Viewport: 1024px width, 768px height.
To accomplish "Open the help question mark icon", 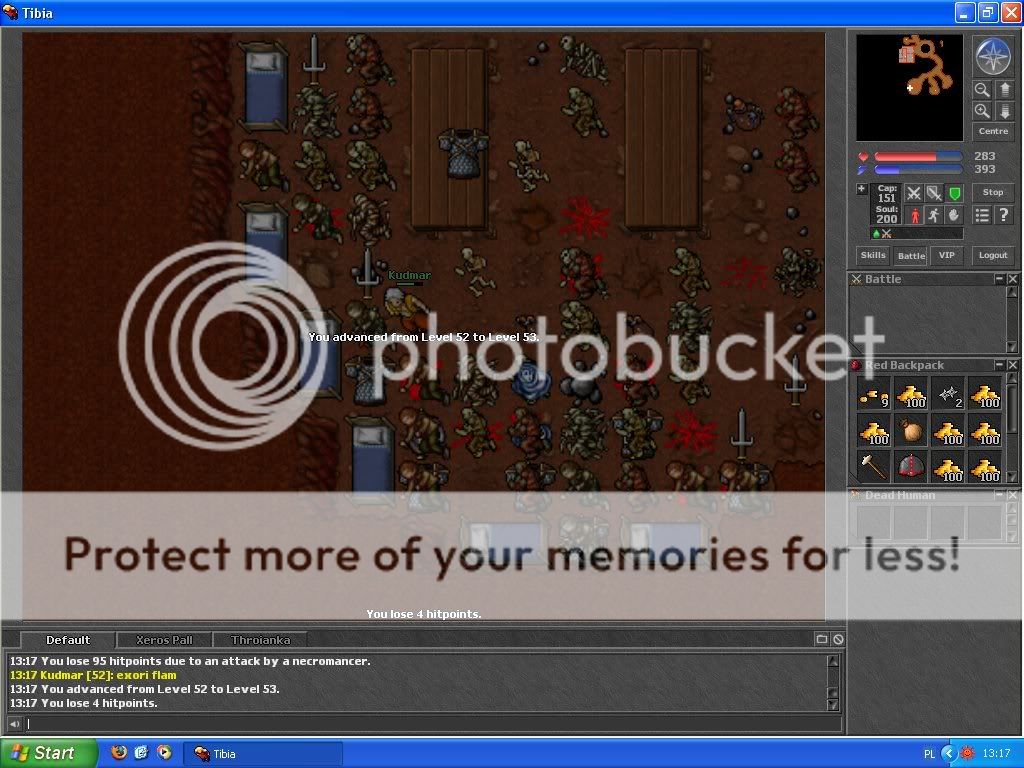I will point(1004,215).
